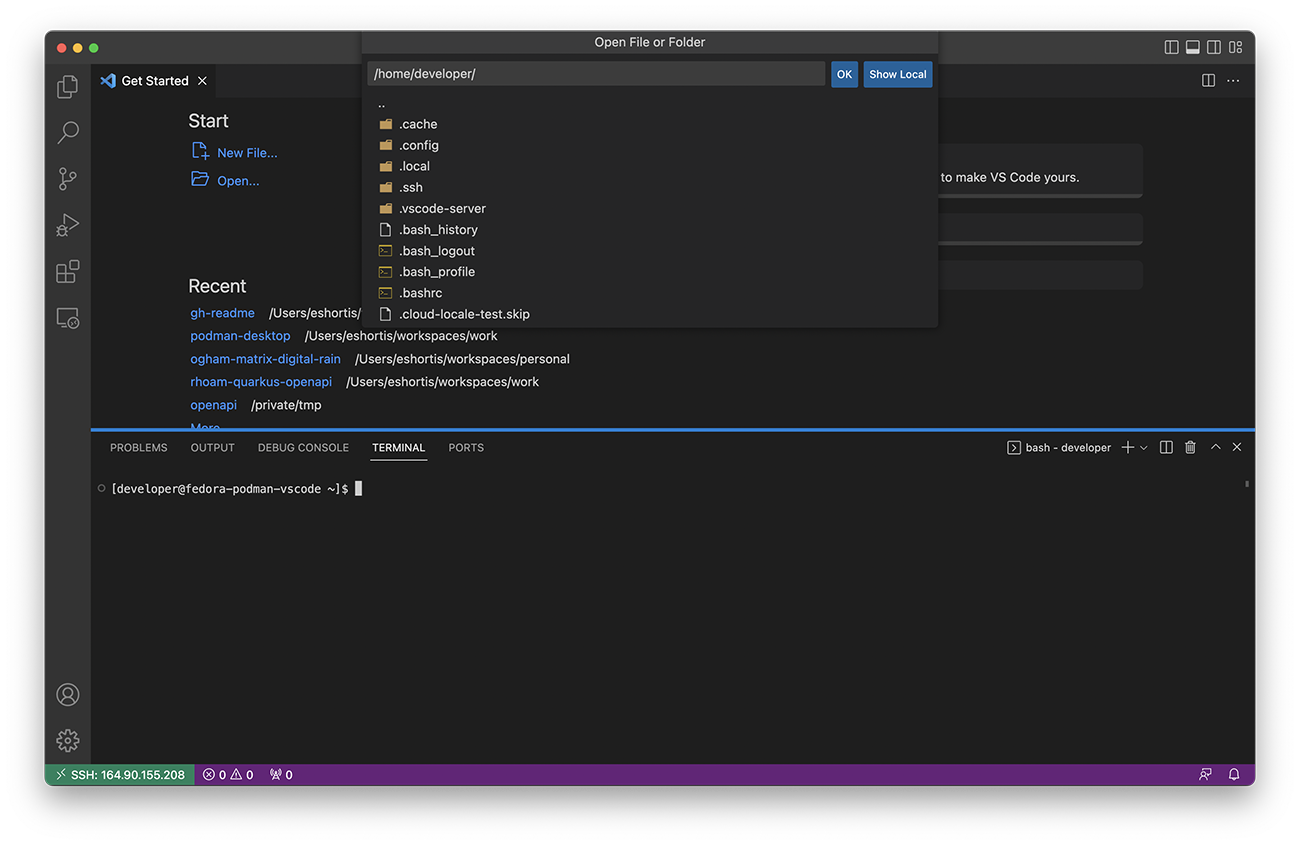The height and width of the screenshot is (845, 1300).
Task: Open the Accounts menu icon
Action: tap(67, 694)
